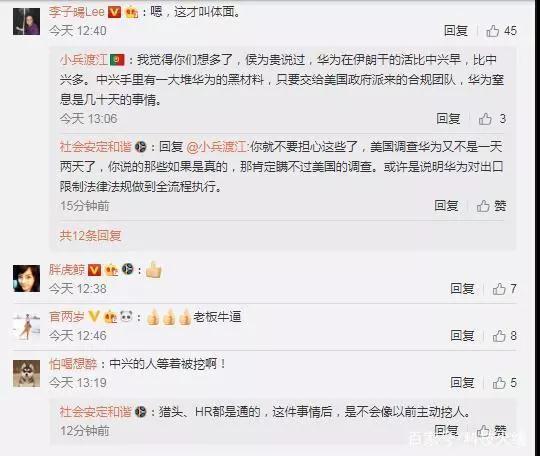Open 社会安定和谐's profile in the first thread

[x=95, y=147]
